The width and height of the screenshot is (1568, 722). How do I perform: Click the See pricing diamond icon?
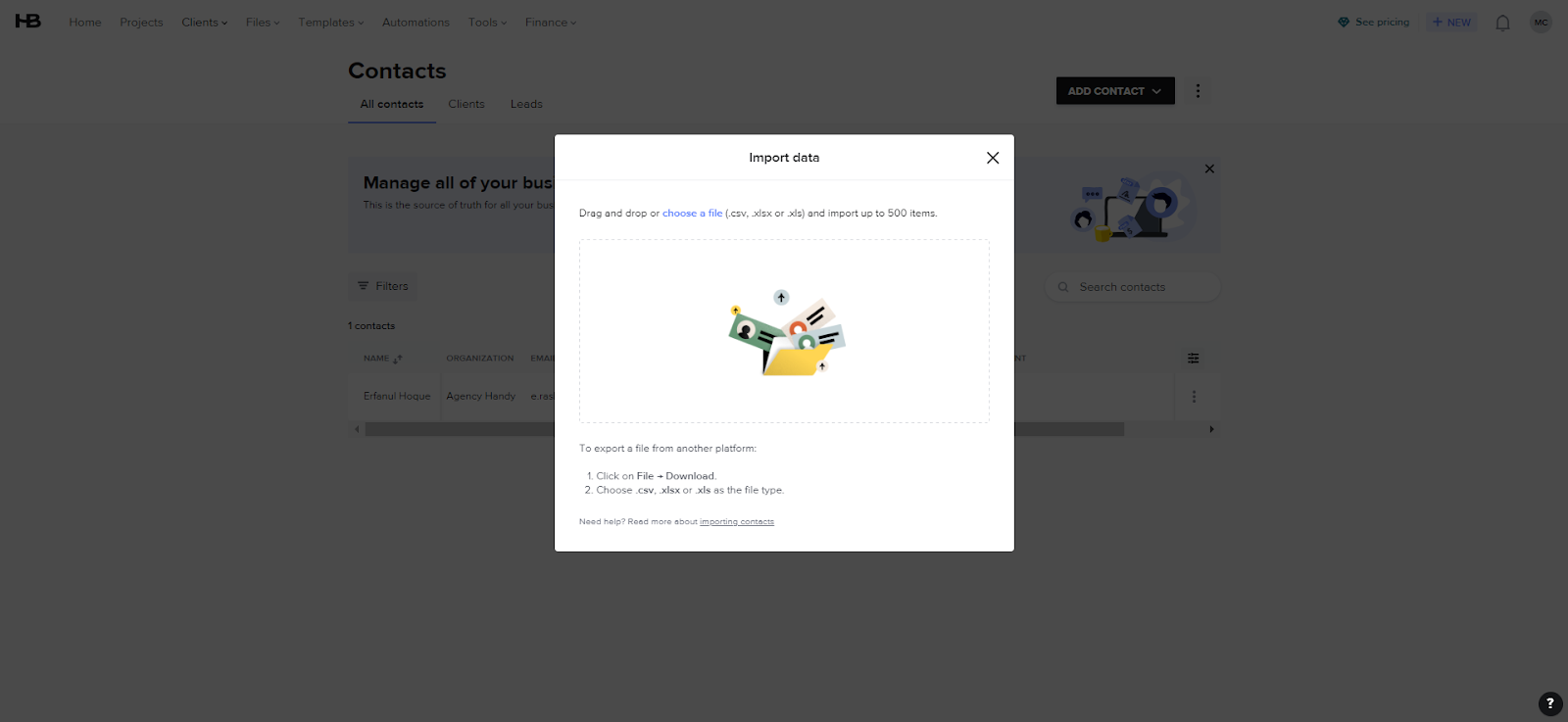pyautogui.click(x=1342, y=21)
